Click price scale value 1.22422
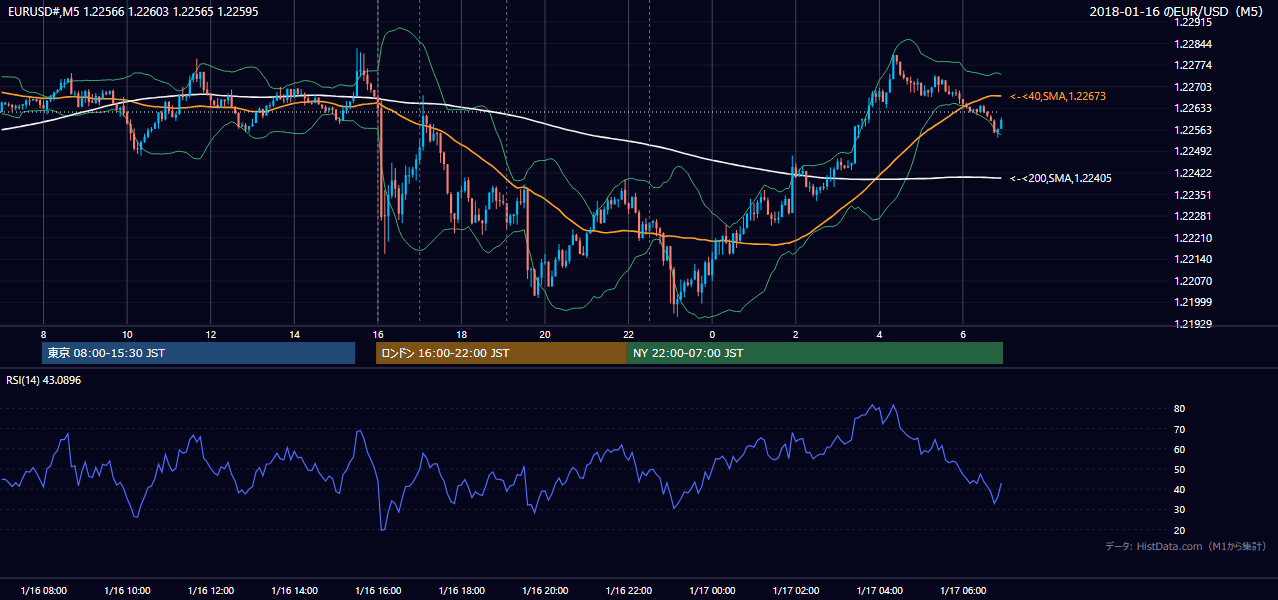1278x600 pixels. click(1195, 173)
